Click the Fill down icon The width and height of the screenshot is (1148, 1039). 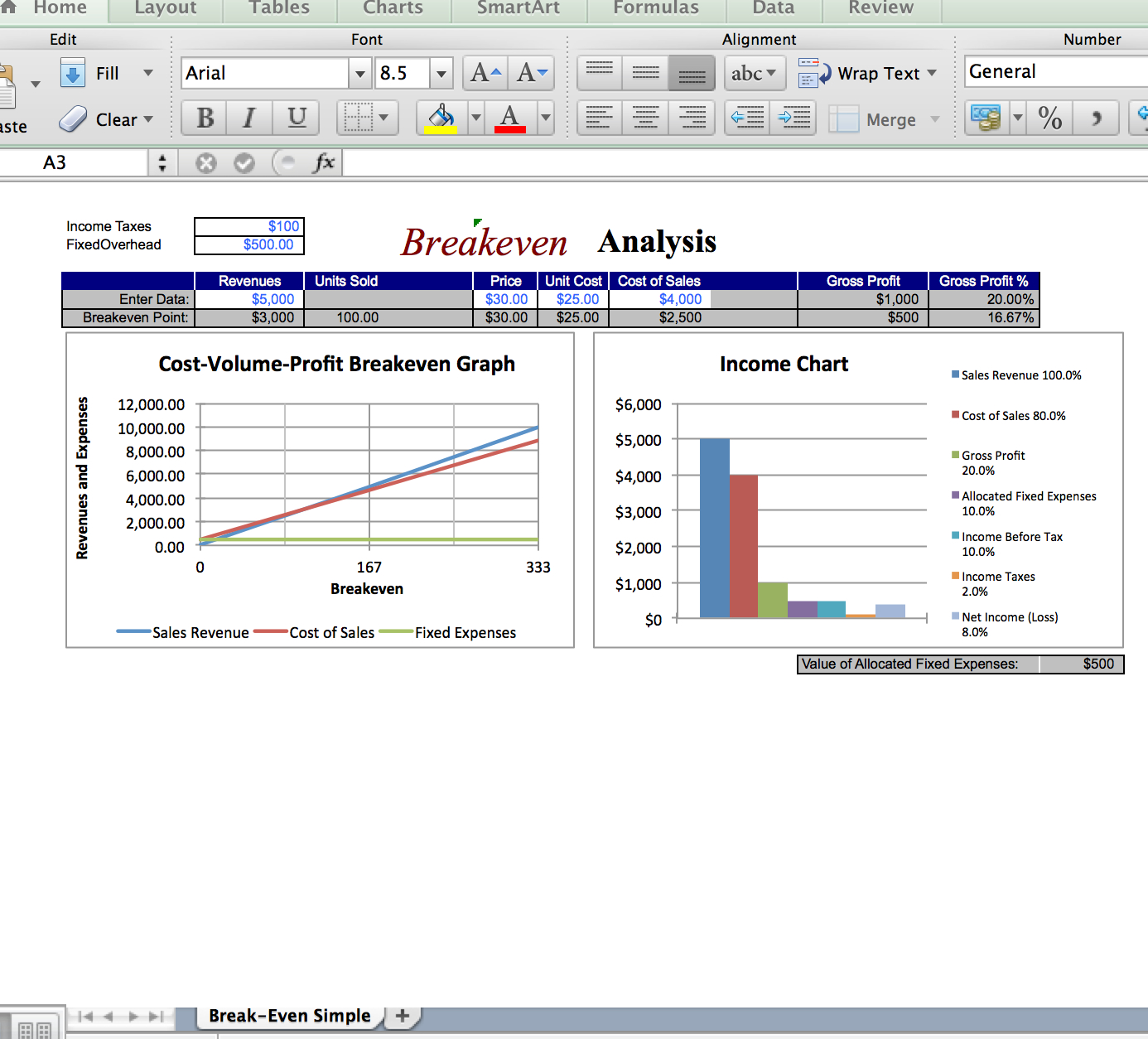[73, 73]
